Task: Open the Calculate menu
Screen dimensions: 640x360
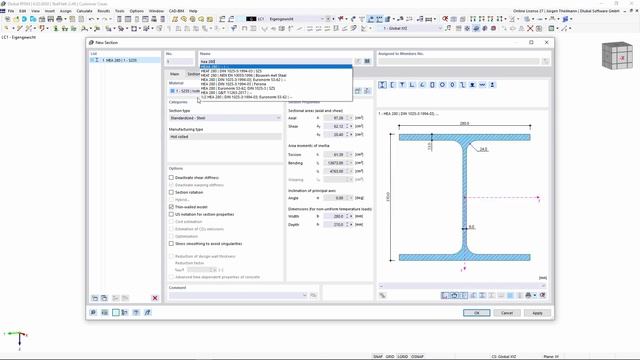Action: (x=84, y=11)
